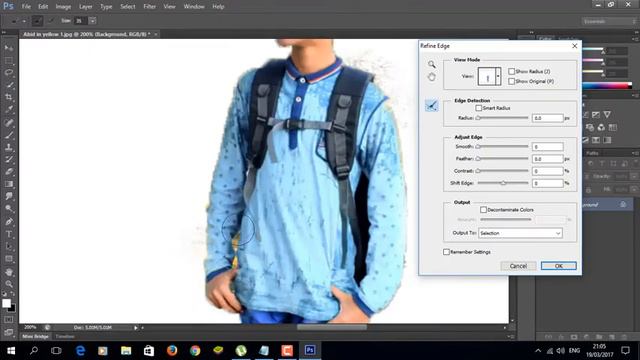Screen dimensions: 640x360
Task: Open the Mini Bridge tab
Action: pos(36,337)
